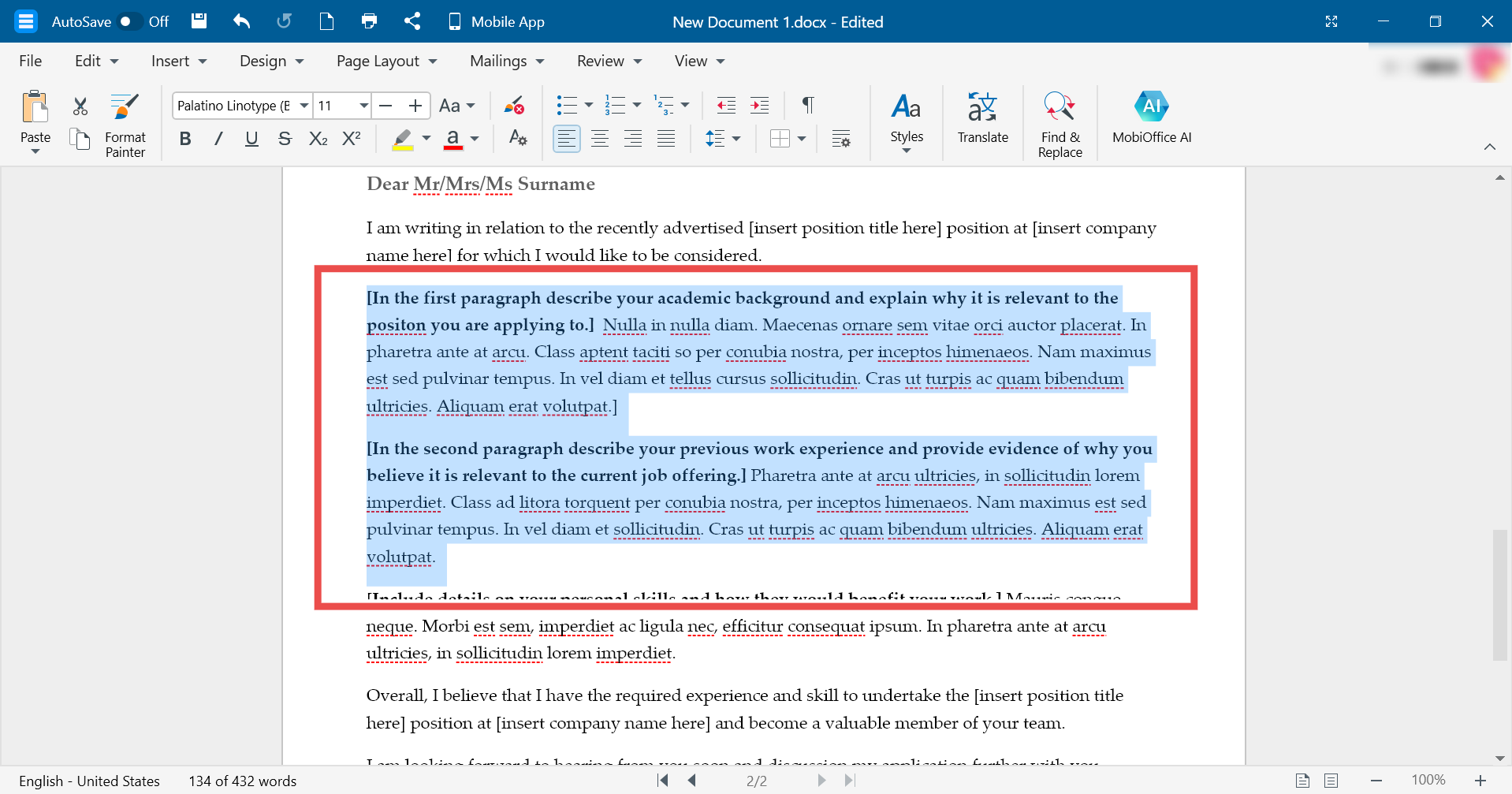
Task: Open the Change Case Aa dropdown
Action: pos(457,106)
